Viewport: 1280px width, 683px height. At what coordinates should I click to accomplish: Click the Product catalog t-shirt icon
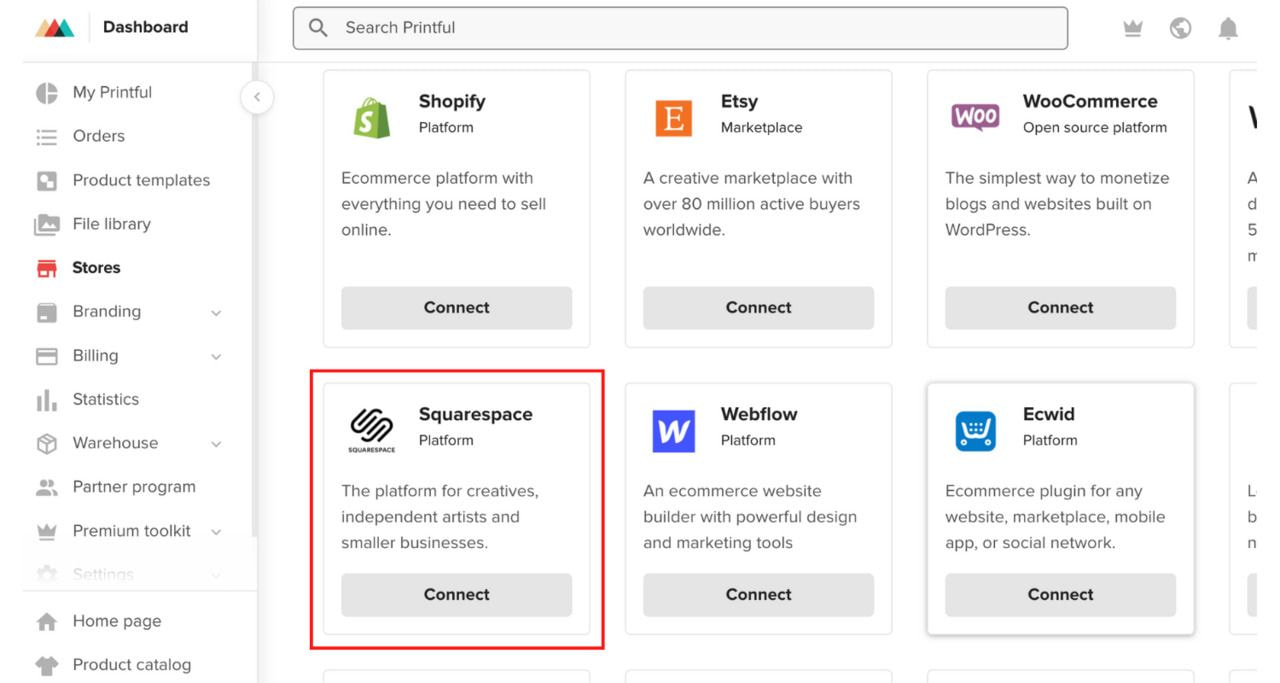pyautogui.click(x=47, y=665)
